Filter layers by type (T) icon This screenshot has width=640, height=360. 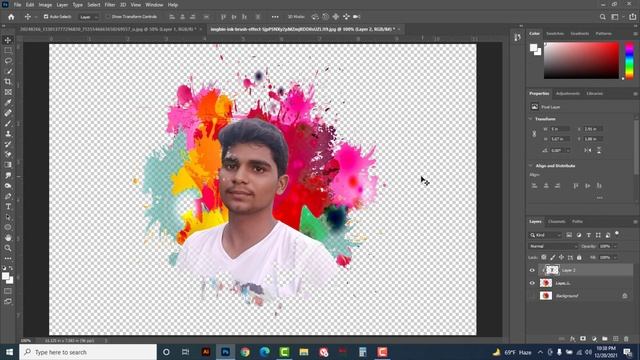589,235
